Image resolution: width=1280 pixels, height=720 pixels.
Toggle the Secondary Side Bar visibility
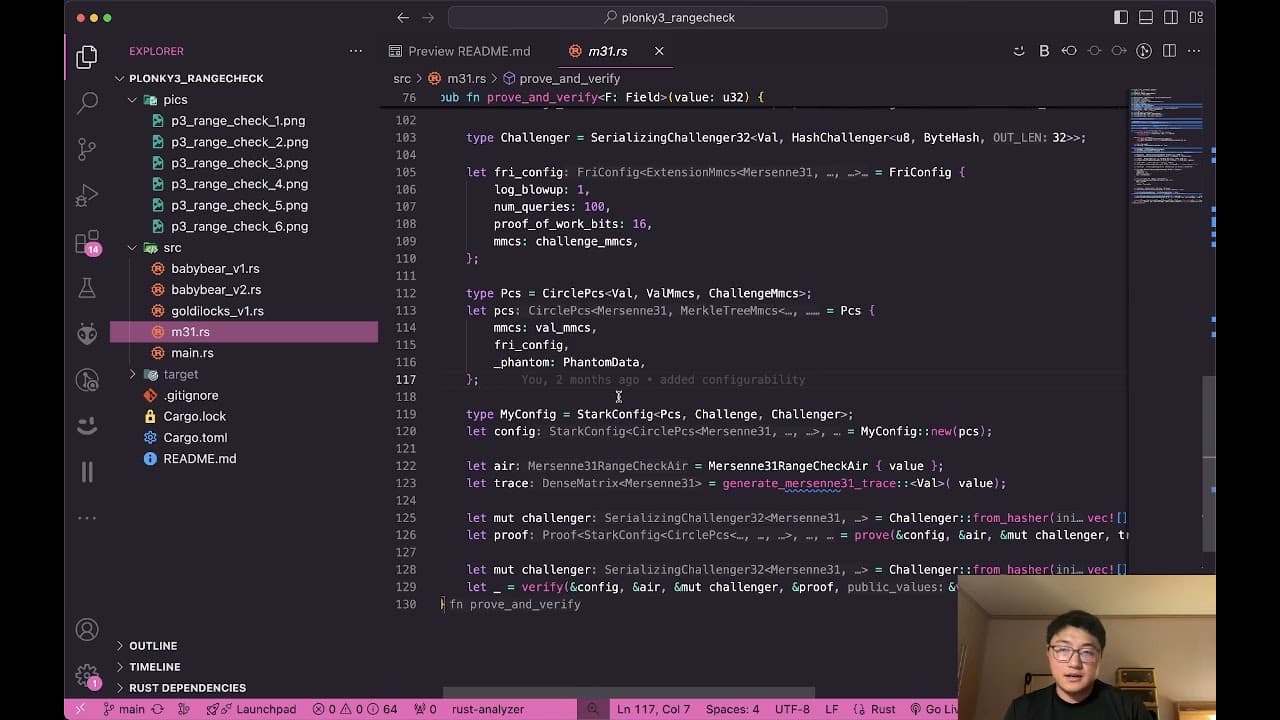[1171, 18]
